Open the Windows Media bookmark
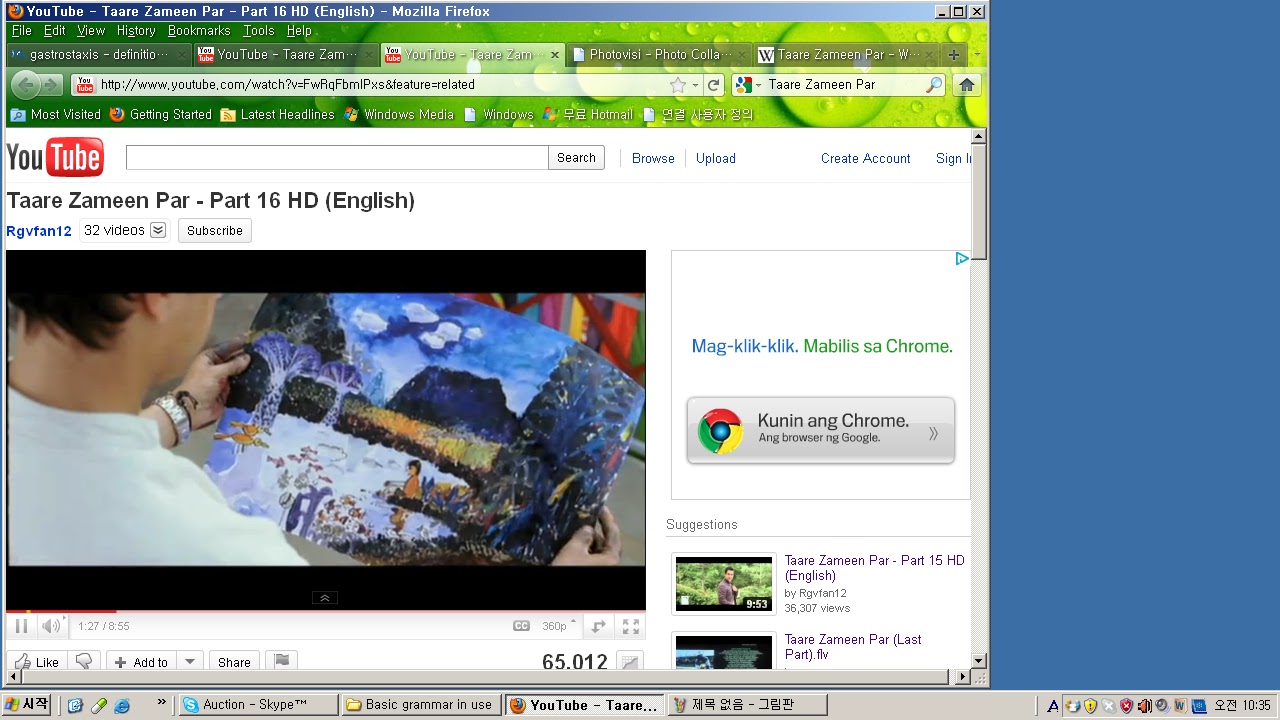This screenshot has width=1280, height=720. 398,115
